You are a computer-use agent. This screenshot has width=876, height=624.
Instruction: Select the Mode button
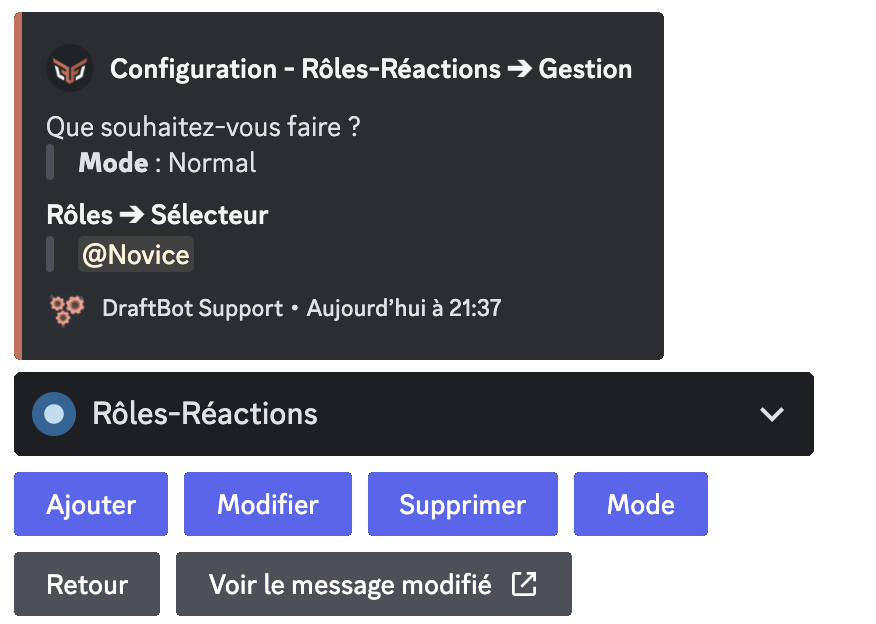pyautogui.click(x=640, y=504)
